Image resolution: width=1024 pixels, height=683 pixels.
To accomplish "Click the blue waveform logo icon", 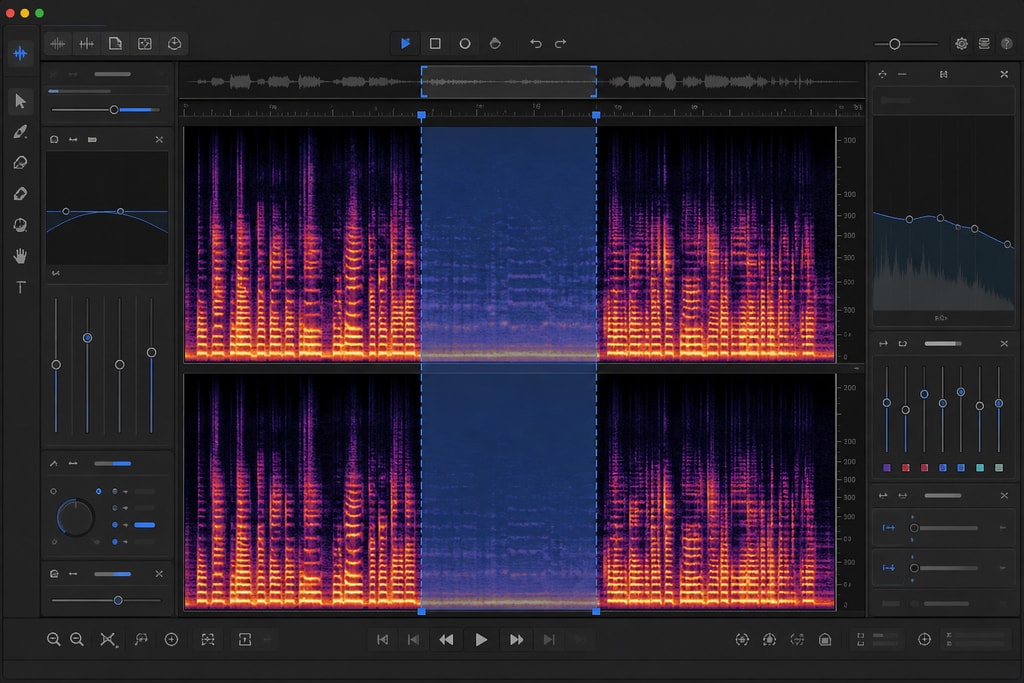I will tap(20, 54).
